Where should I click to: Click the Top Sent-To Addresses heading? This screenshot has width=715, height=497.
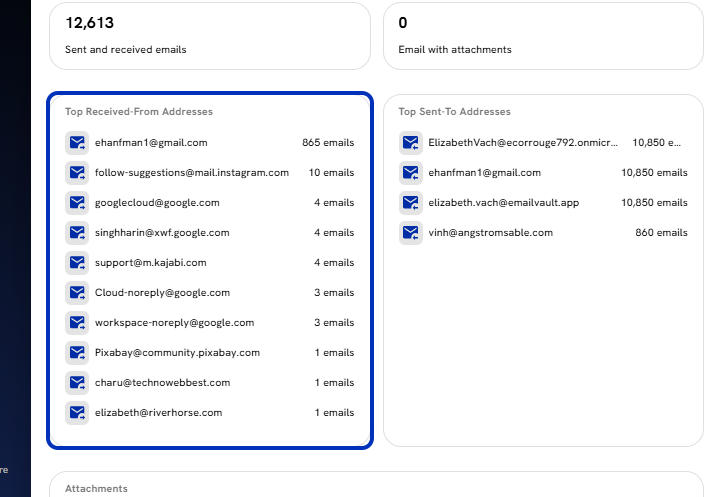(454, 112)
